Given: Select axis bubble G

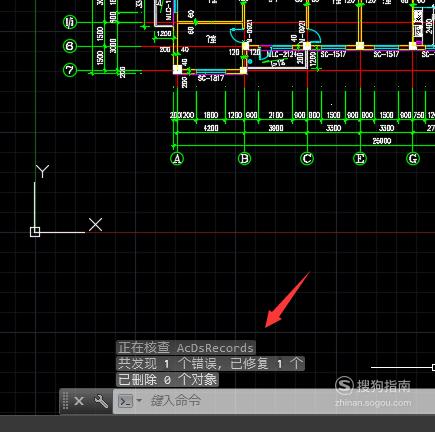Looking at the screenshot, I should [413, 159].
